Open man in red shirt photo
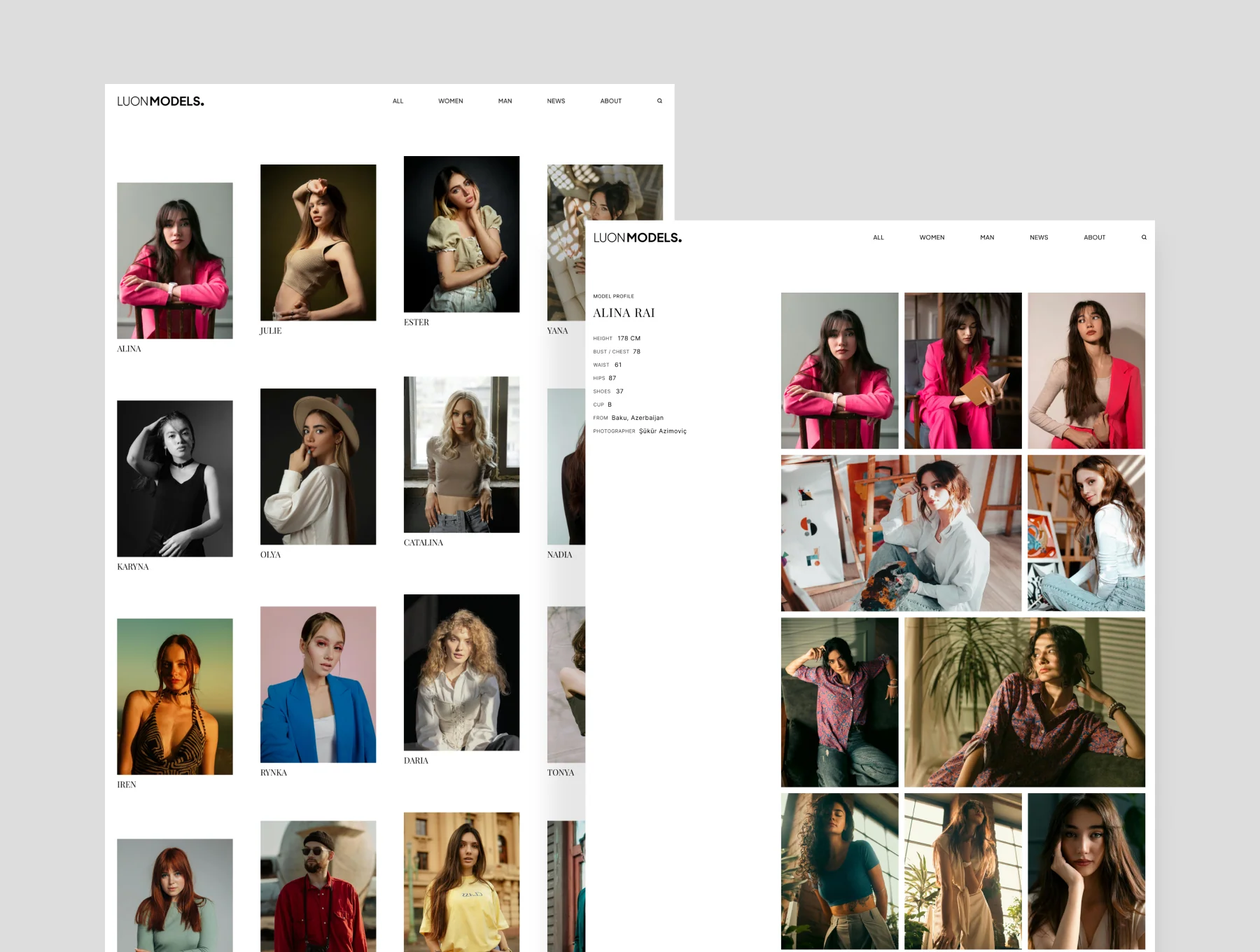 [x=318, y=886]
